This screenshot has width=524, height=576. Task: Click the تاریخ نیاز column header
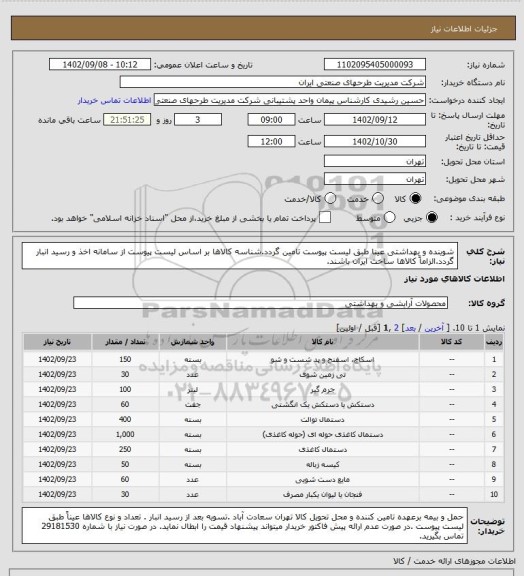pyautogui.click(x=57, y=342)
